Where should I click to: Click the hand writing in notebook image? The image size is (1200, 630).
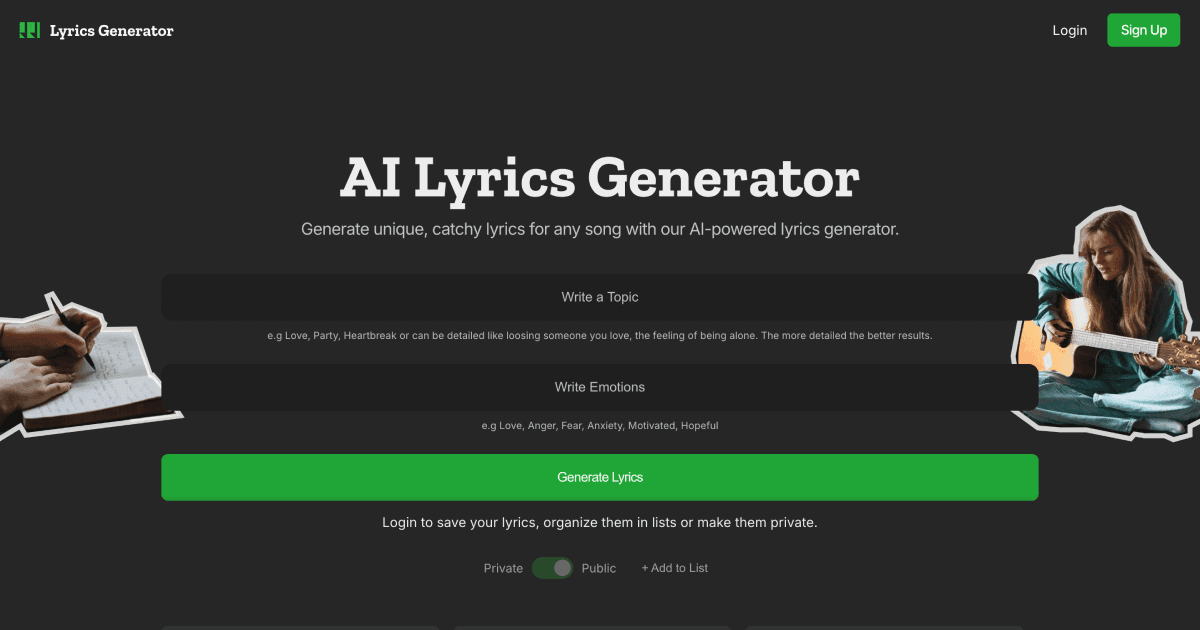(x=80, y=365)
